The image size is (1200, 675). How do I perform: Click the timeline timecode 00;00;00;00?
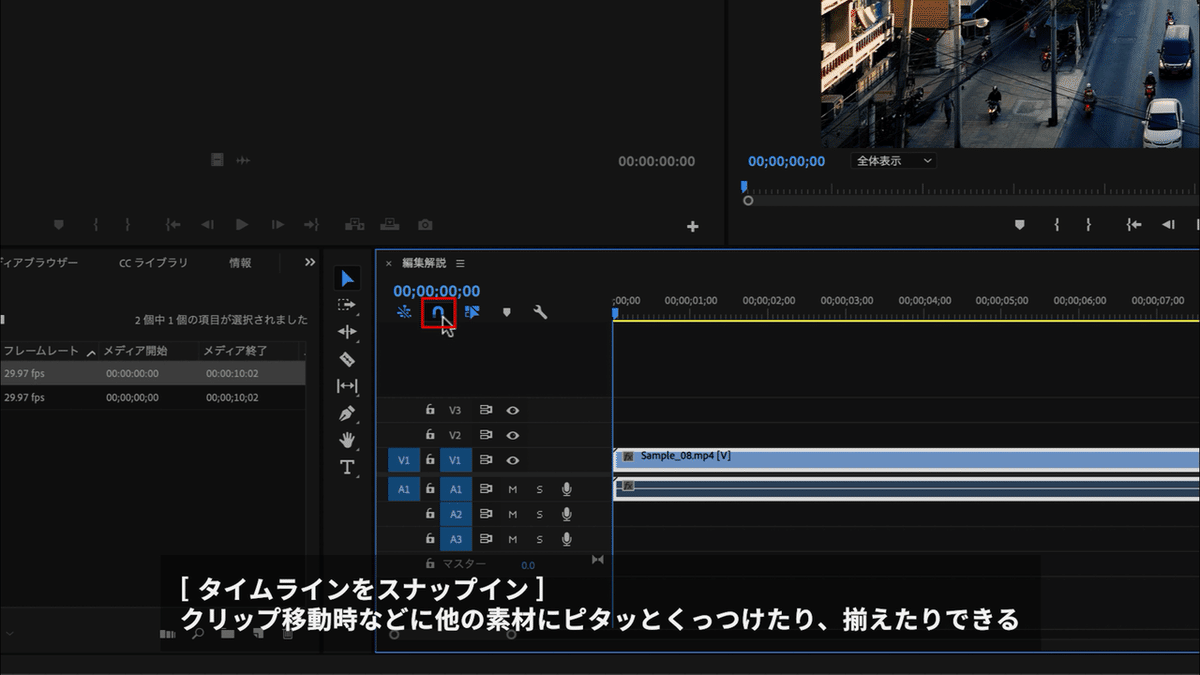[436, 291]
